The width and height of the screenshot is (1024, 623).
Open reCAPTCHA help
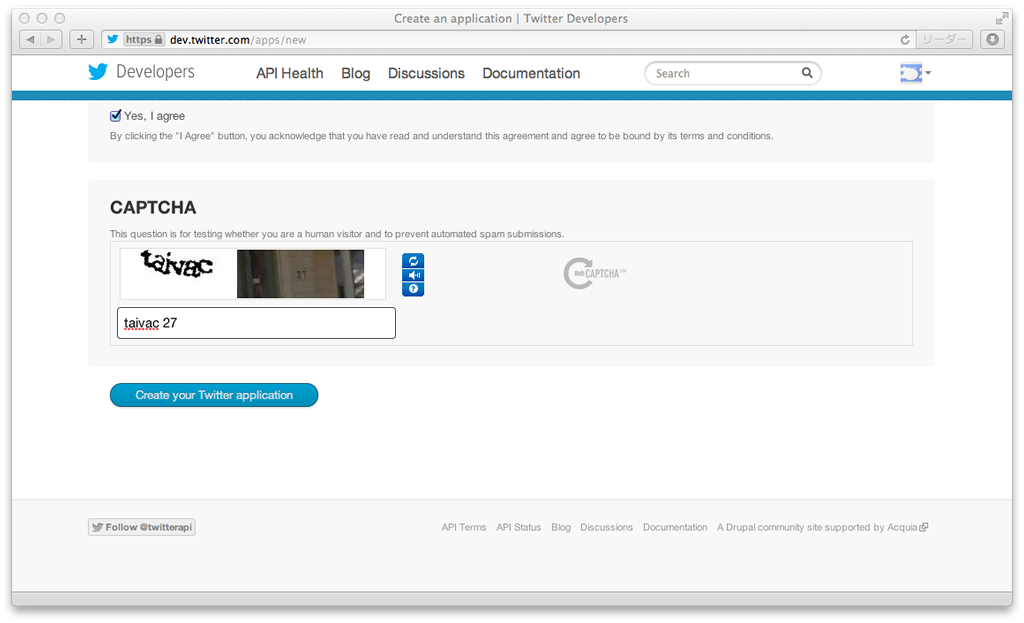(x=413, y=289)
